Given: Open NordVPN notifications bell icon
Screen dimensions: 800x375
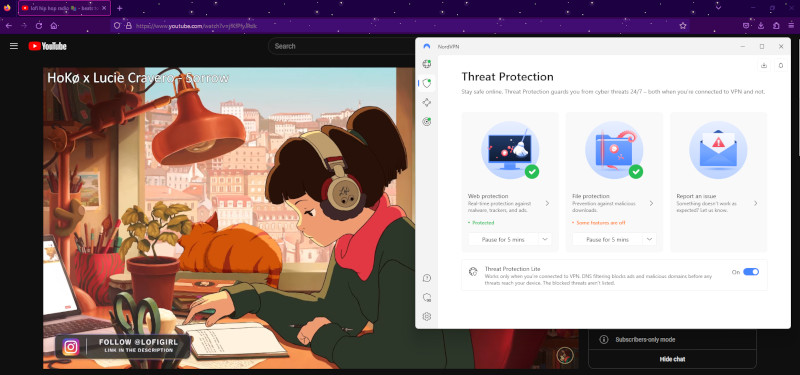Looking at the screenshot, I should pyautogui.click(x=781, y=65).
